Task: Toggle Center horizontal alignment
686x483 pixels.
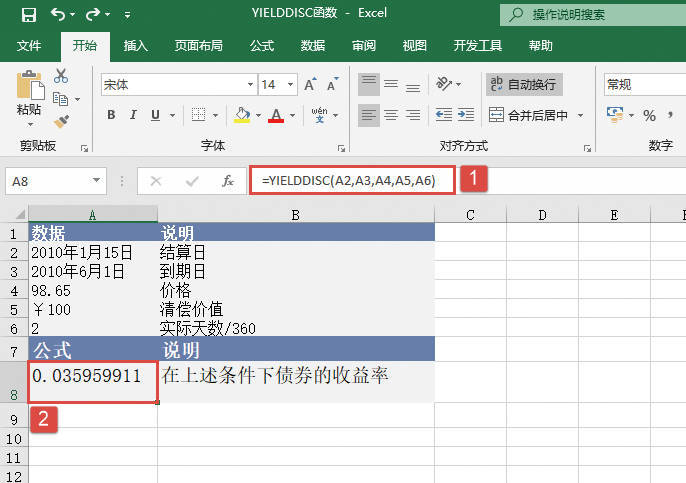Action: [391, 116]
